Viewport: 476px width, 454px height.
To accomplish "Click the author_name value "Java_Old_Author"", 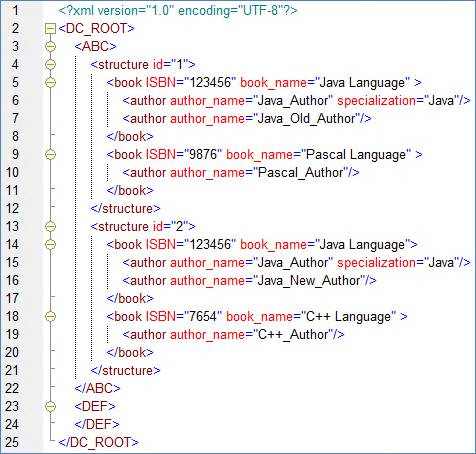I will [x=307, y=119].
